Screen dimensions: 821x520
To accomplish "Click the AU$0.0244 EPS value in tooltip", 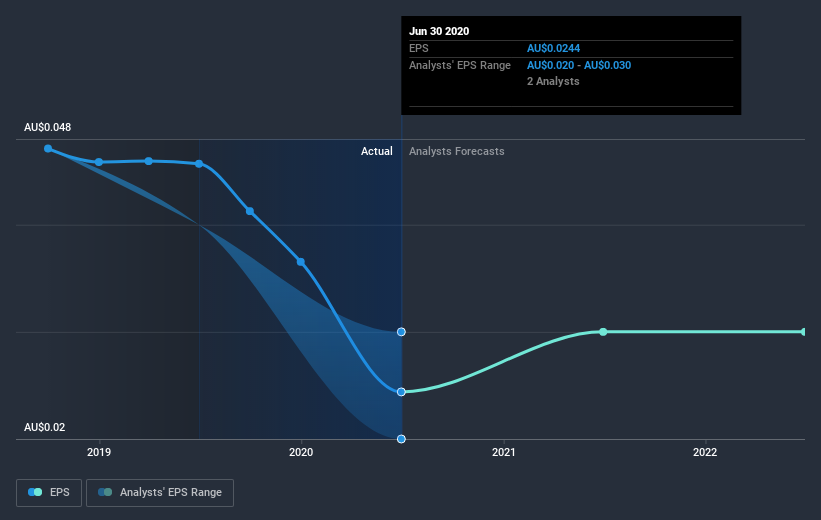I will tap(553, 48).
